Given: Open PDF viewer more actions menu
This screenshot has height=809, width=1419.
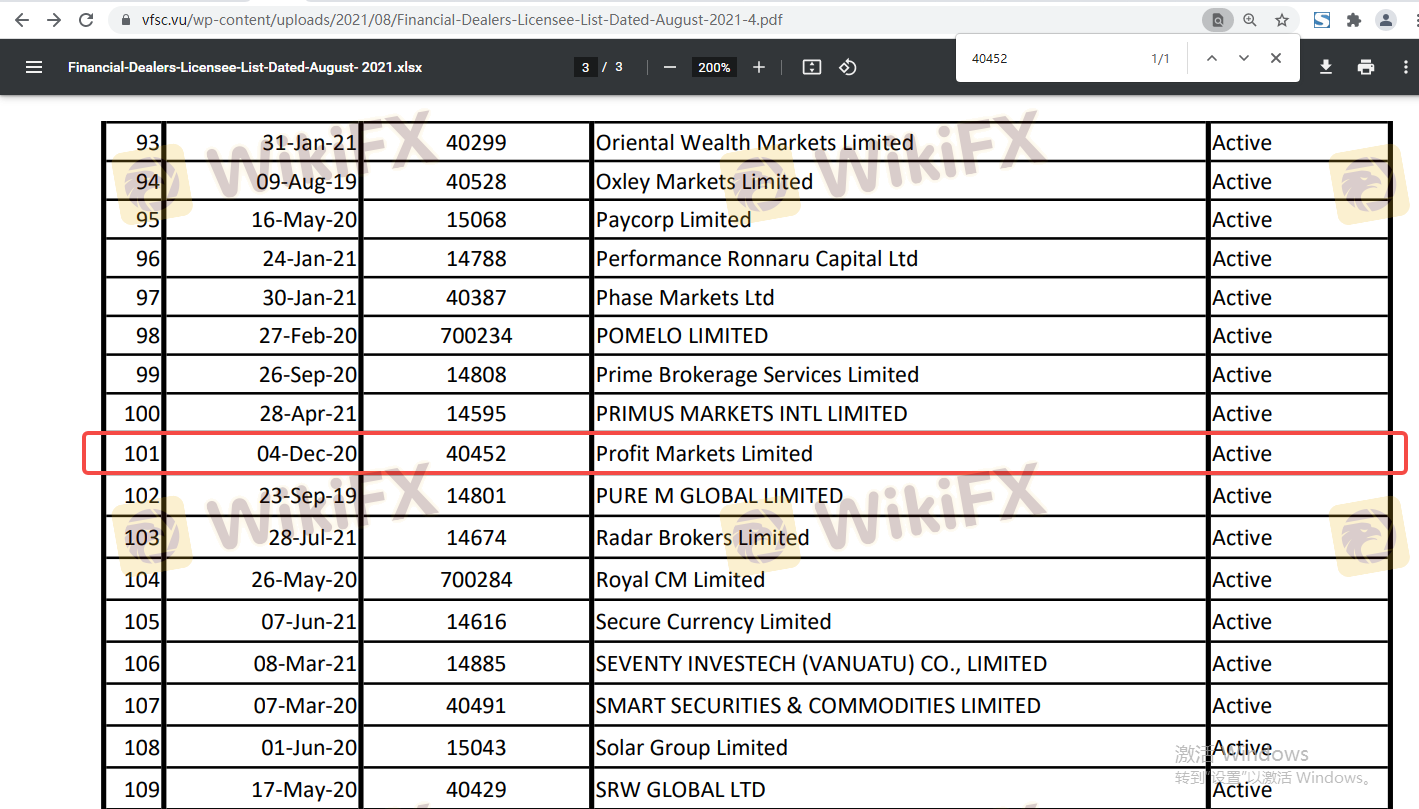Looking at the screenshot, I should (x=1400, y=67).
